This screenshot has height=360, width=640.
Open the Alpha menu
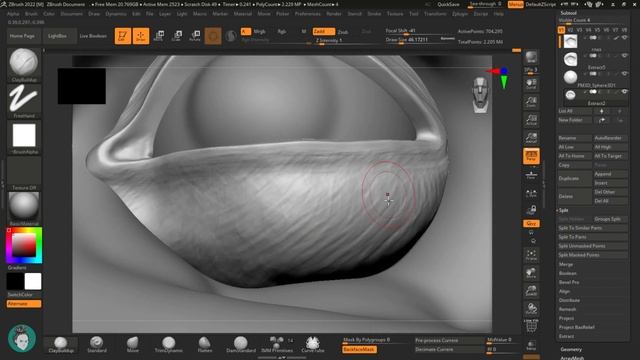(x=13, y=14)
